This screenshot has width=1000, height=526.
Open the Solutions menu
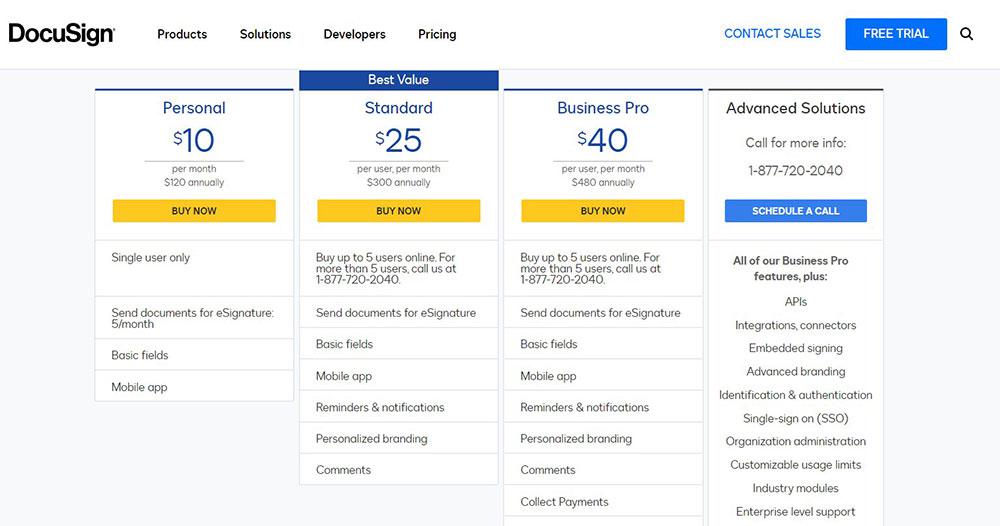265,34
